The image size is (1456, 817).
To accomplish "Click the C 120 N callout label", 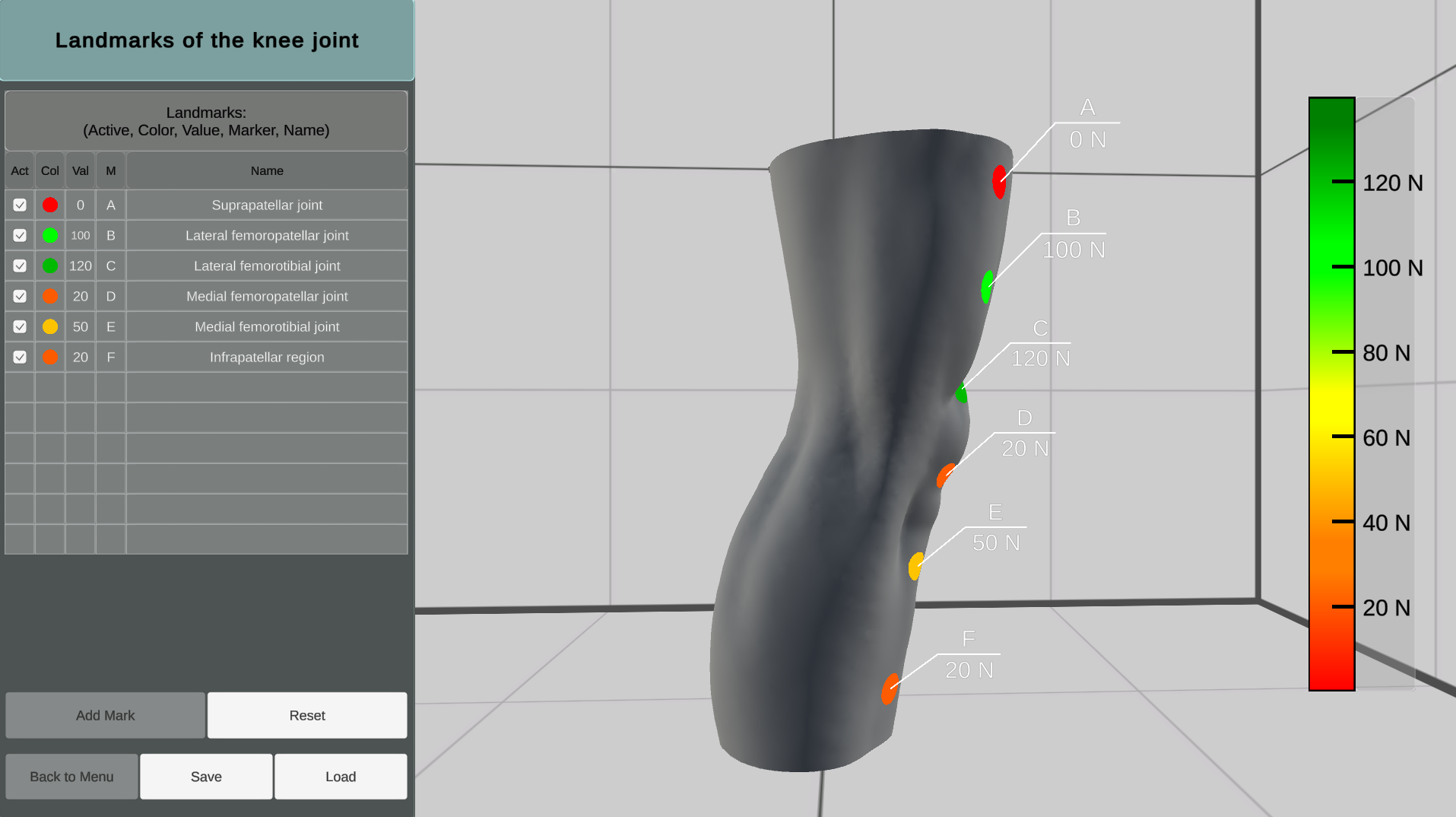I will coord(1040,343).
